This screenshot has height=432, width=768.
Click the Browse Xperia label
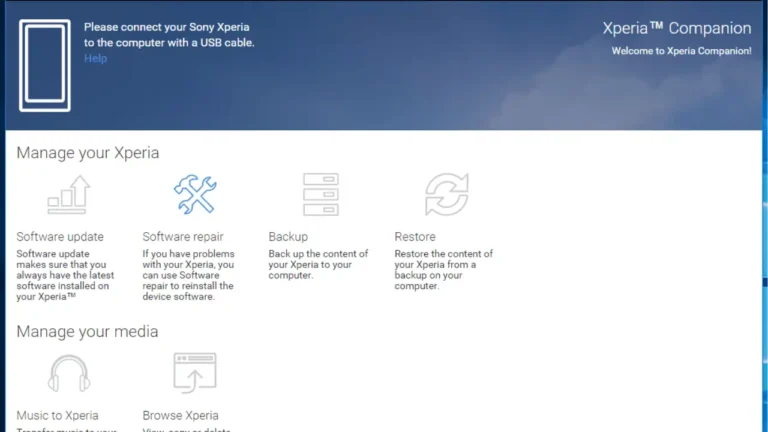[x=180, y=415]
